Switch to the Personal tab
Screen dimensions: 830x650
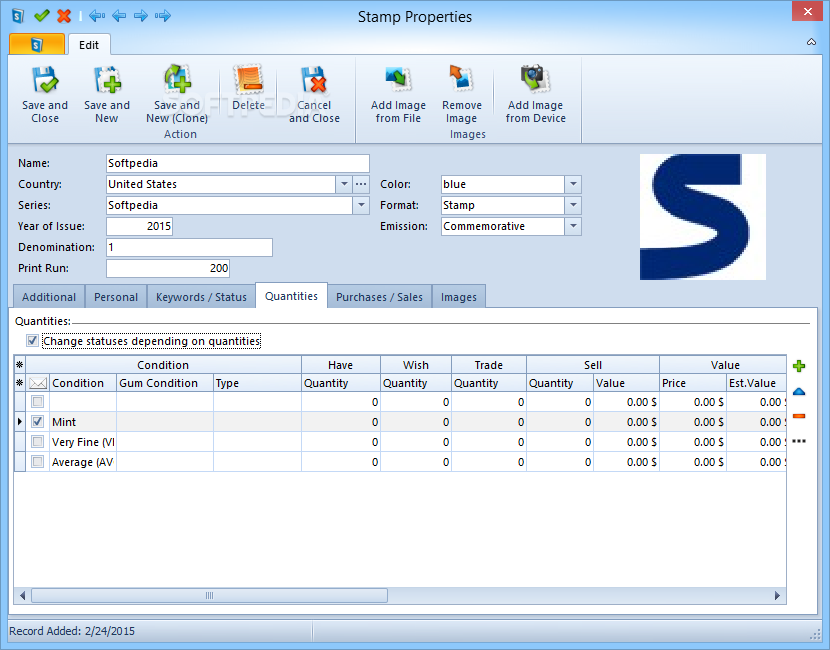pyautogui.click(x=116, y=297)
